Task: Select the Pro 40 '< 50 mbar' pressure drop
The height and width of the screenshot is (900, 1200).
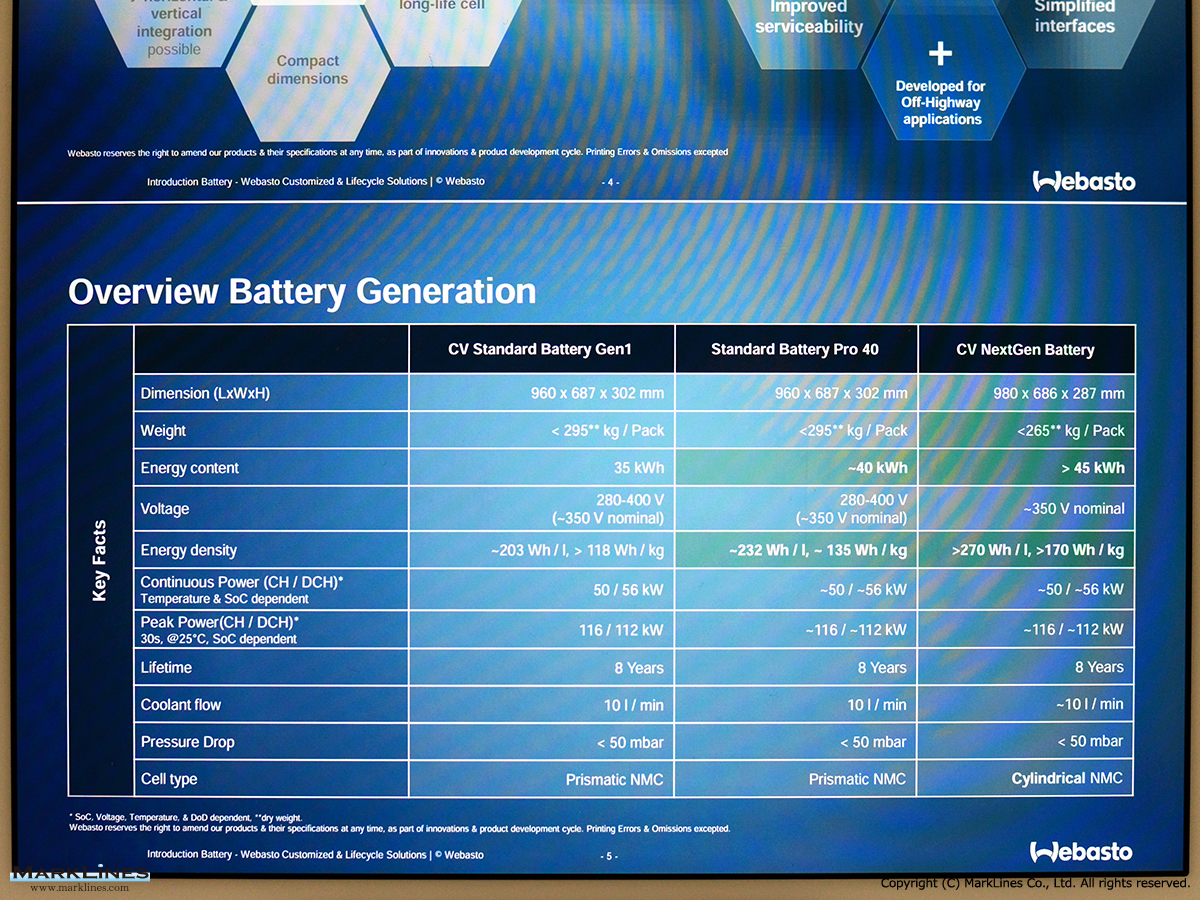Action: pyautogui.click(x=874, y=742)
